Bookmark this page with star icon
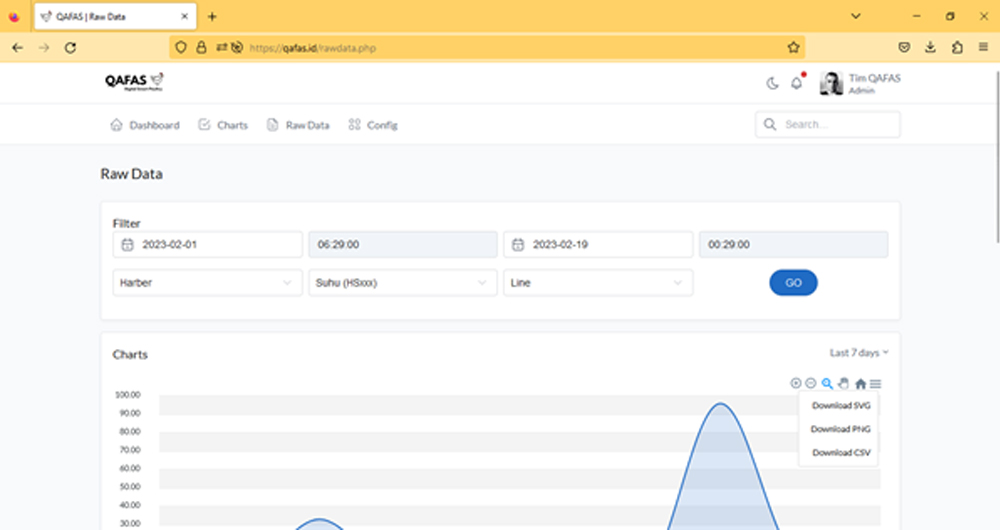 (793, 47)
